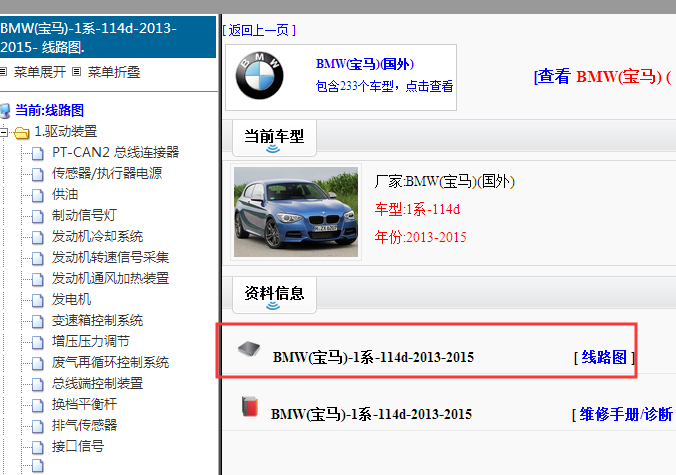Image resolution: width=676 pixels, height=475 pixels.
Task: Open PT-CAN2 总线连接器 entry
Action: coord(116,153)
